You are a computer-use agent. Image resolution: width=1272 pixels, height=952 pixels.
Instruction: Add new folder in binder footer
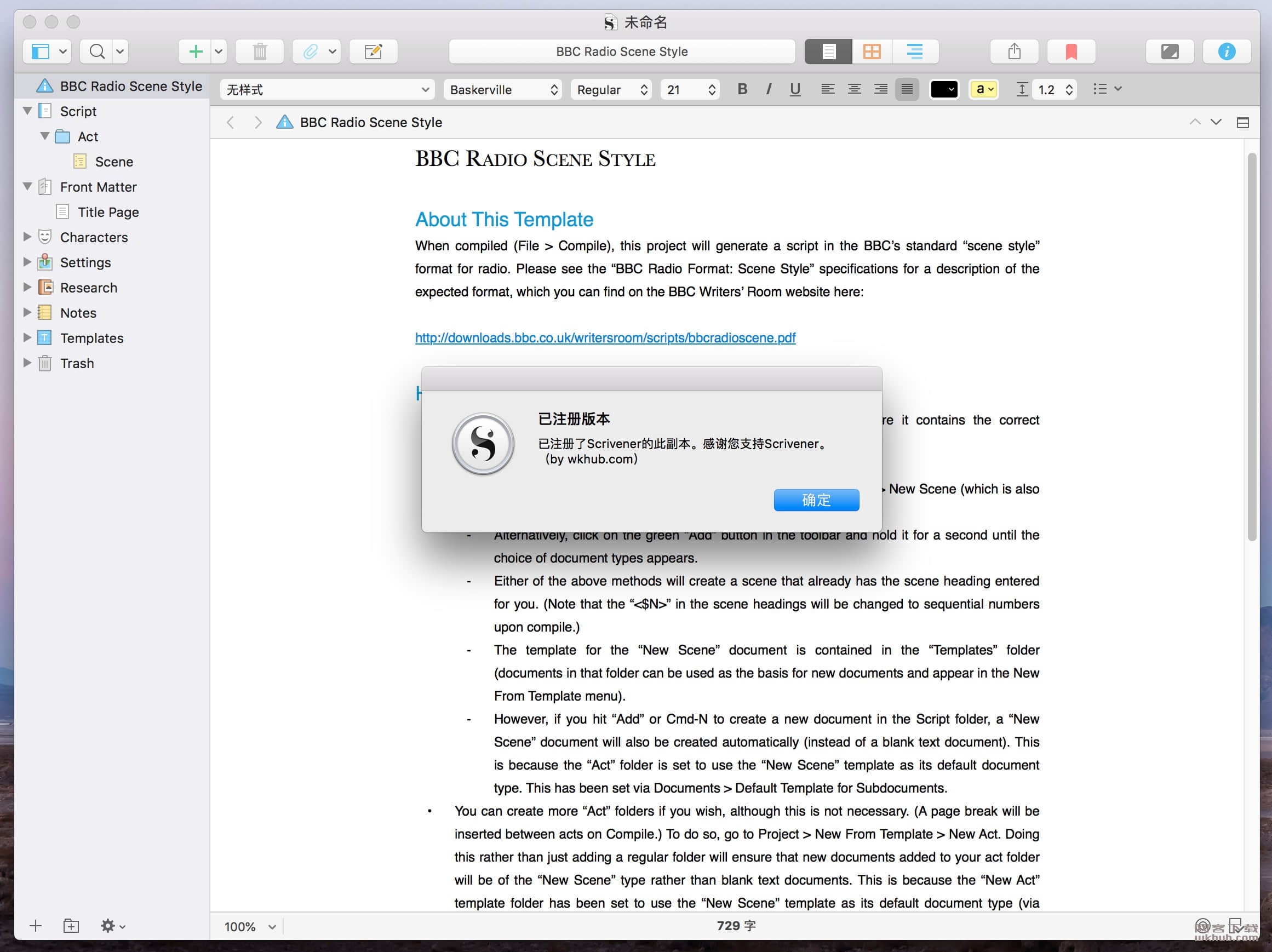pos(71,925)
